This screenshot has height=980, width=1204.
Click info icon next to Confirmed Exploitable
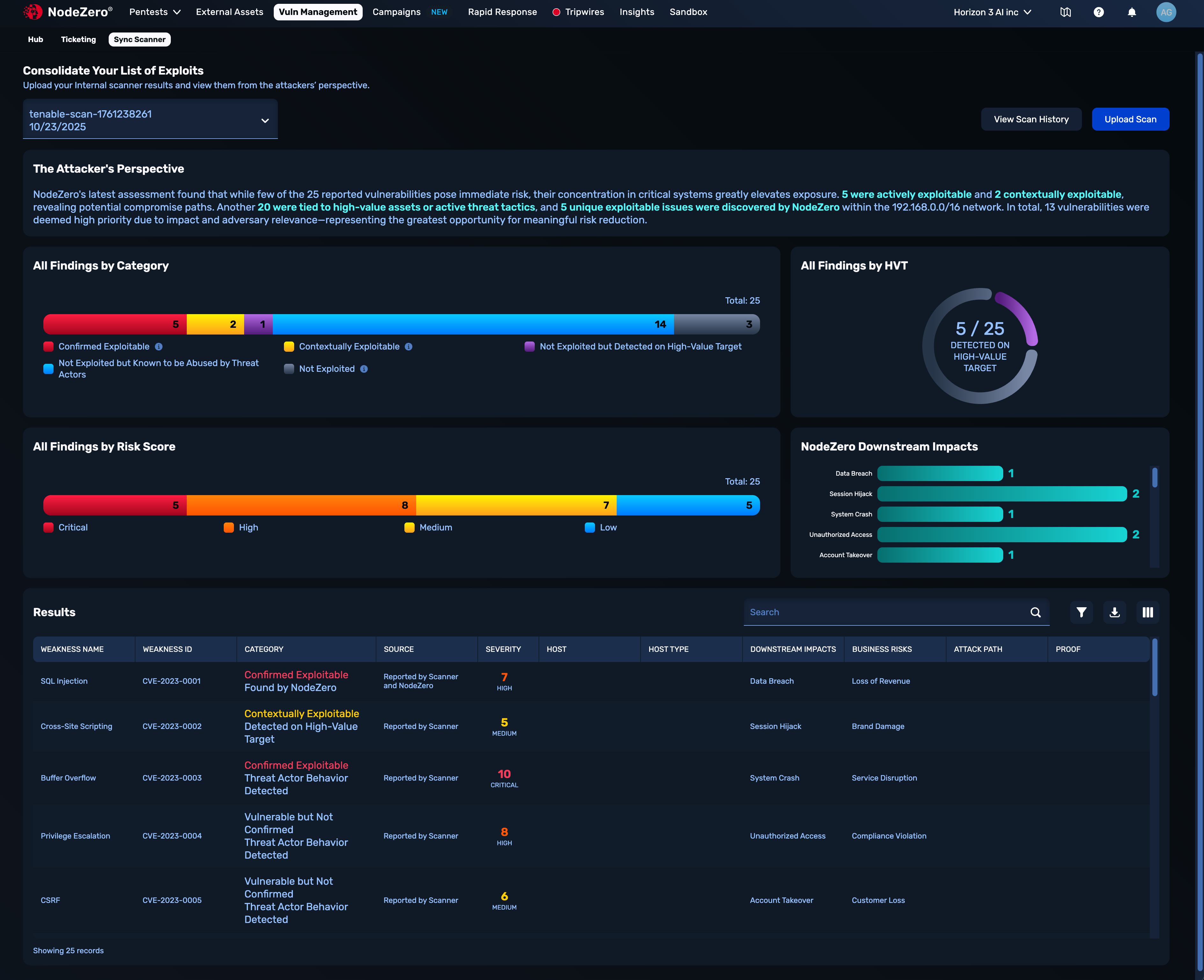pos(159,347)
